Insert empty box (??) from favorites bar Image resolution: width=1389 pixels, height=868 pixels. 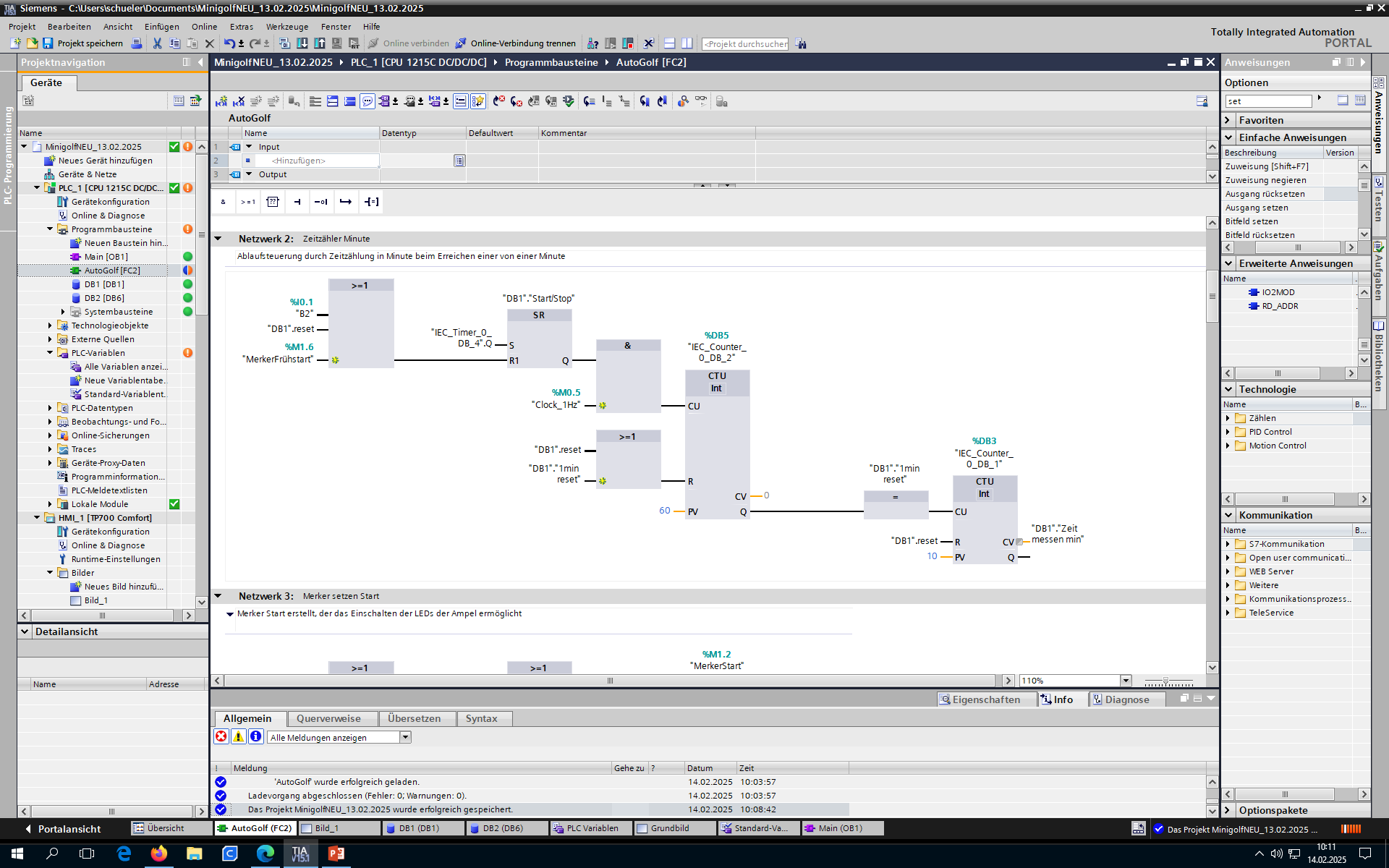pyautogui.click(x=273, y=202)
